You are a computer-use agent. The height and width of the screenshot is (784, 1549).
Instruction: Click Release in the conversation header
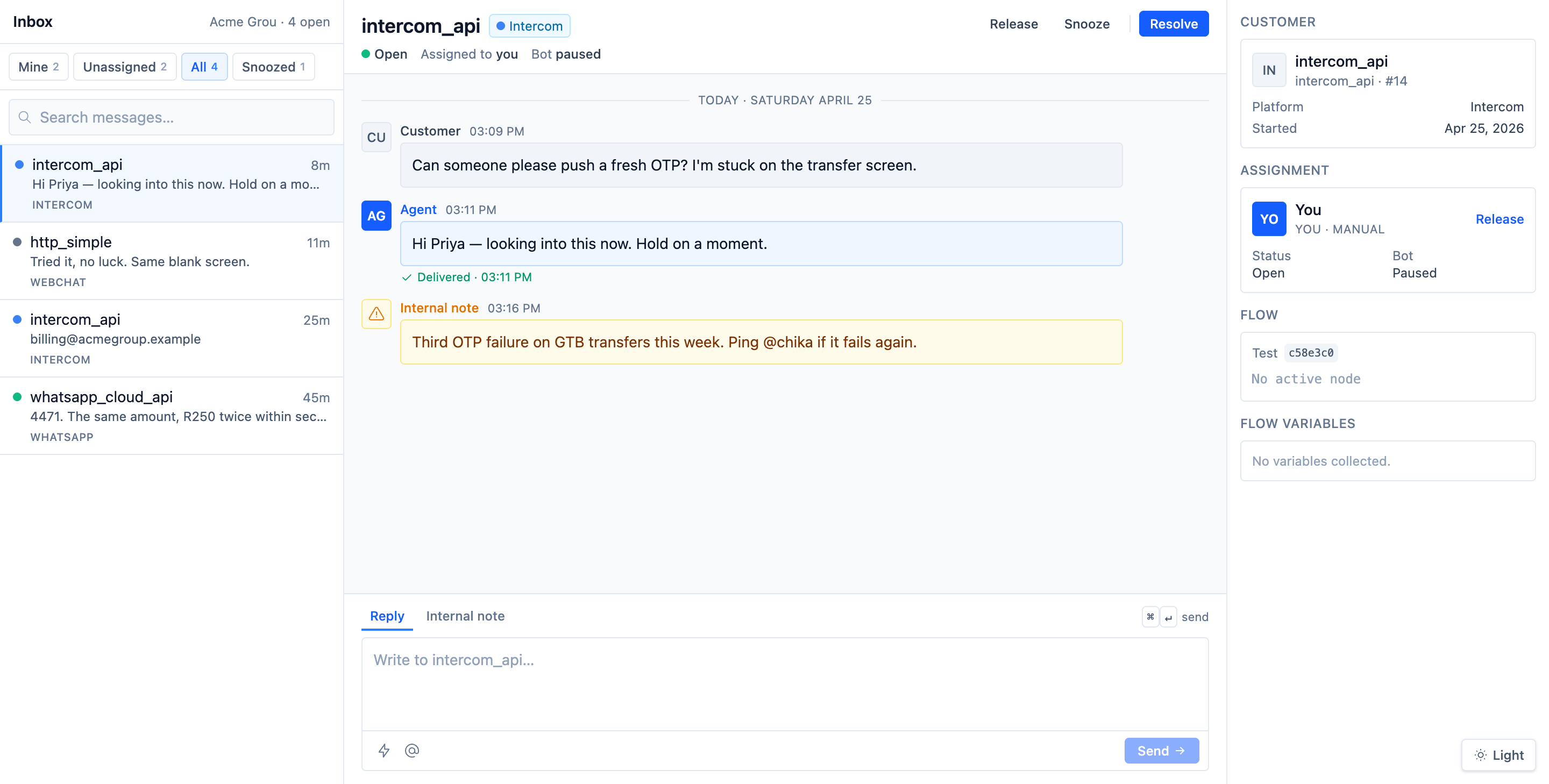(1014, 24)
